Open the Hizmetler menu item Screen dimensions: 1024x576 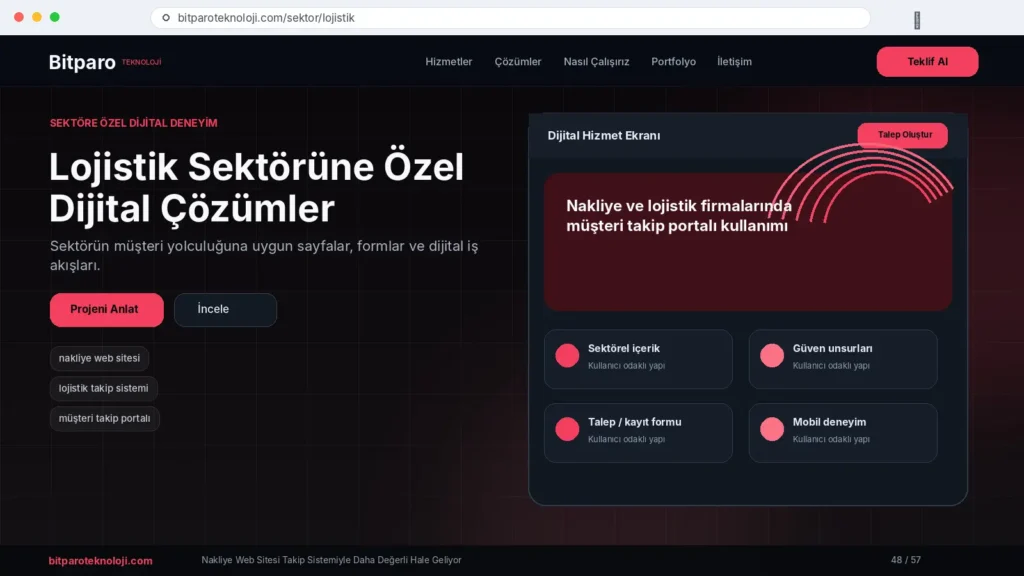pos(449,61)
